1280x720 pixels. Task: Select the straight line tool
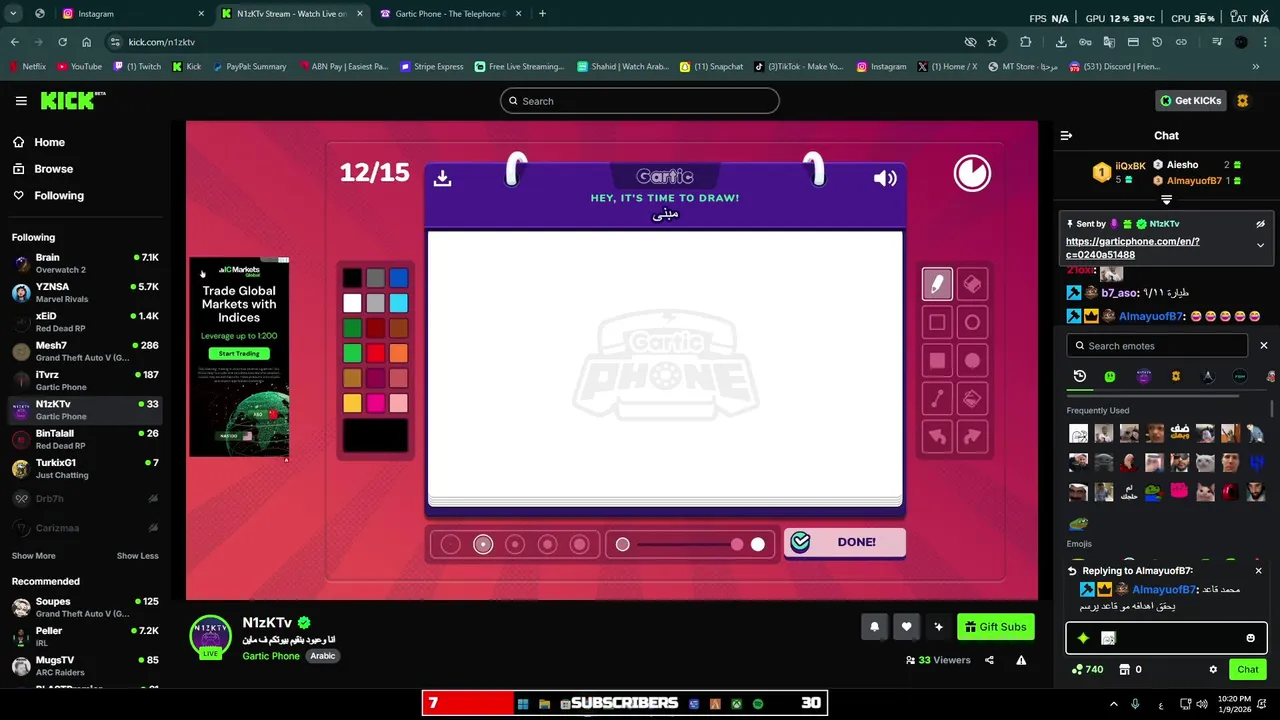point(937,398)
